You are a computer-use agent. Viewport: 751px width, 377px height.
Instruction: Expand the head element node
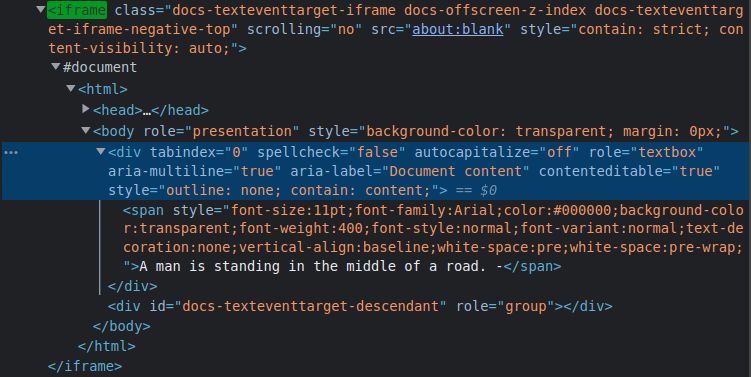point(86,109)
